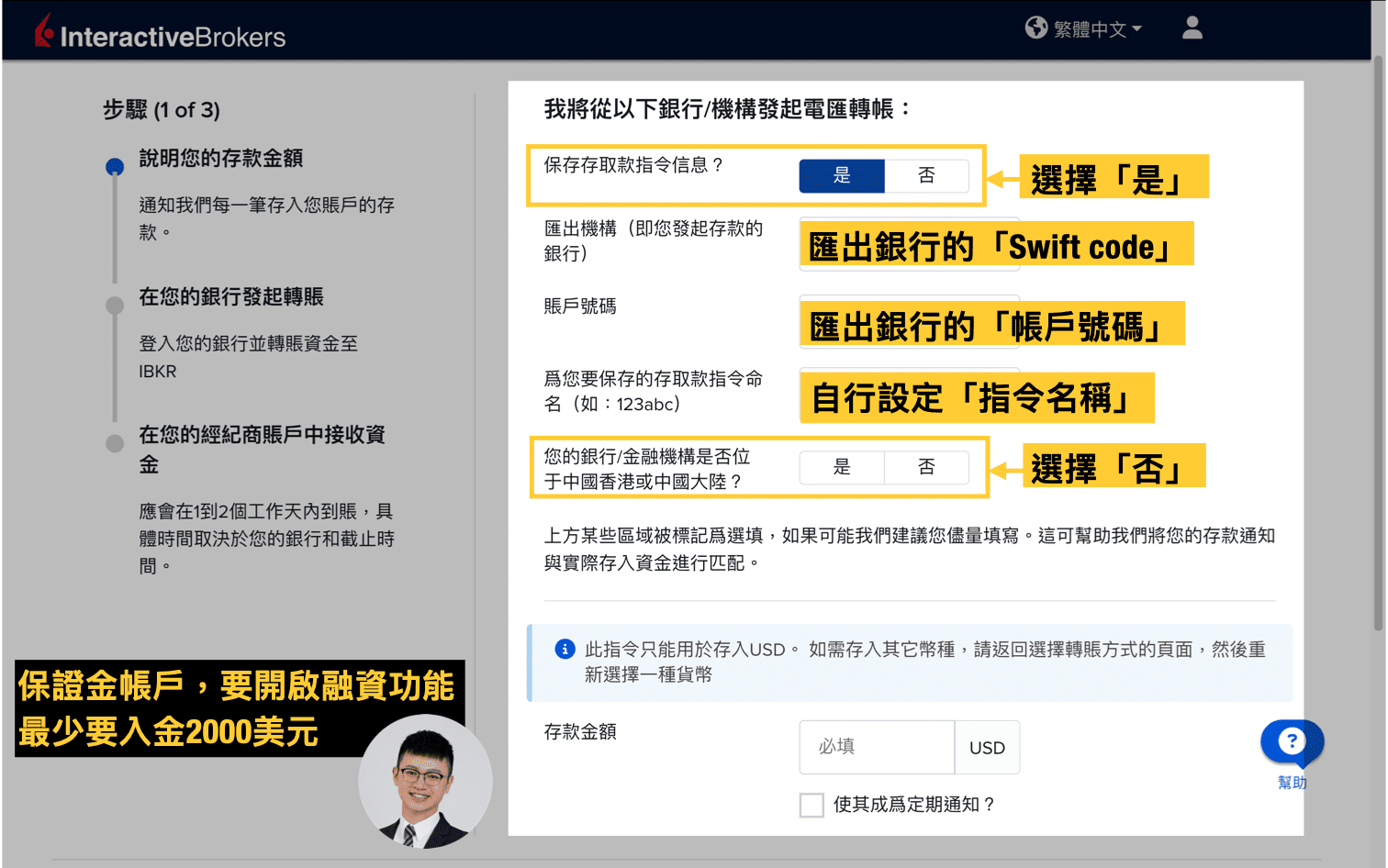Click the advisor avatar photo
1388x868 pixels.
pos(424,781)
